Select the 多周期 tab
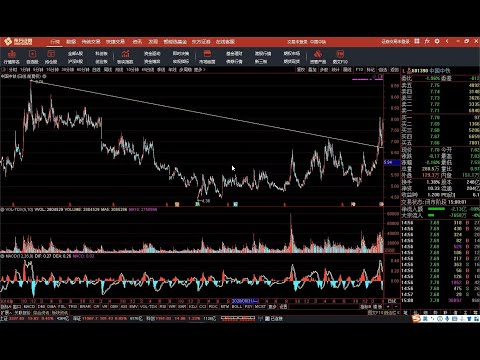 [186, 70]
